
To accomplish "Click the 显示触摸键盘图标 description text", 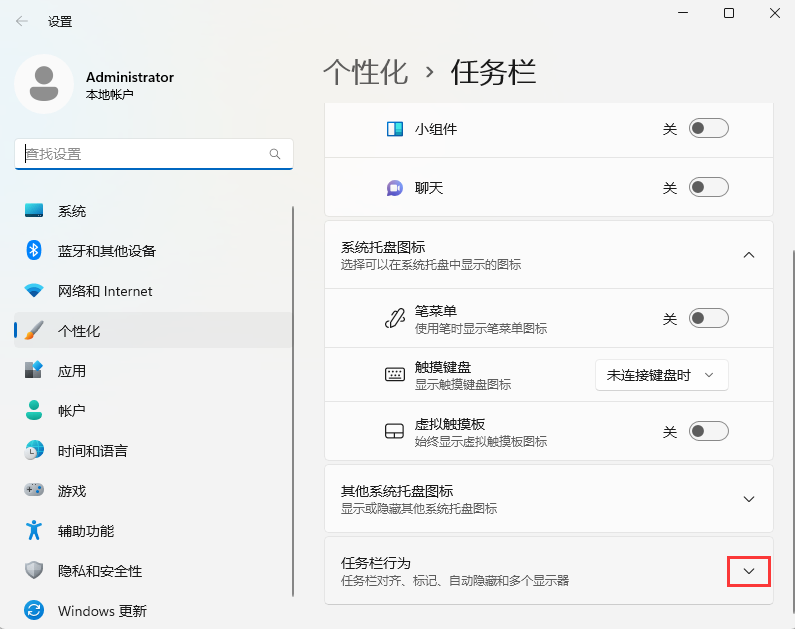I will [x=462, y=385].
